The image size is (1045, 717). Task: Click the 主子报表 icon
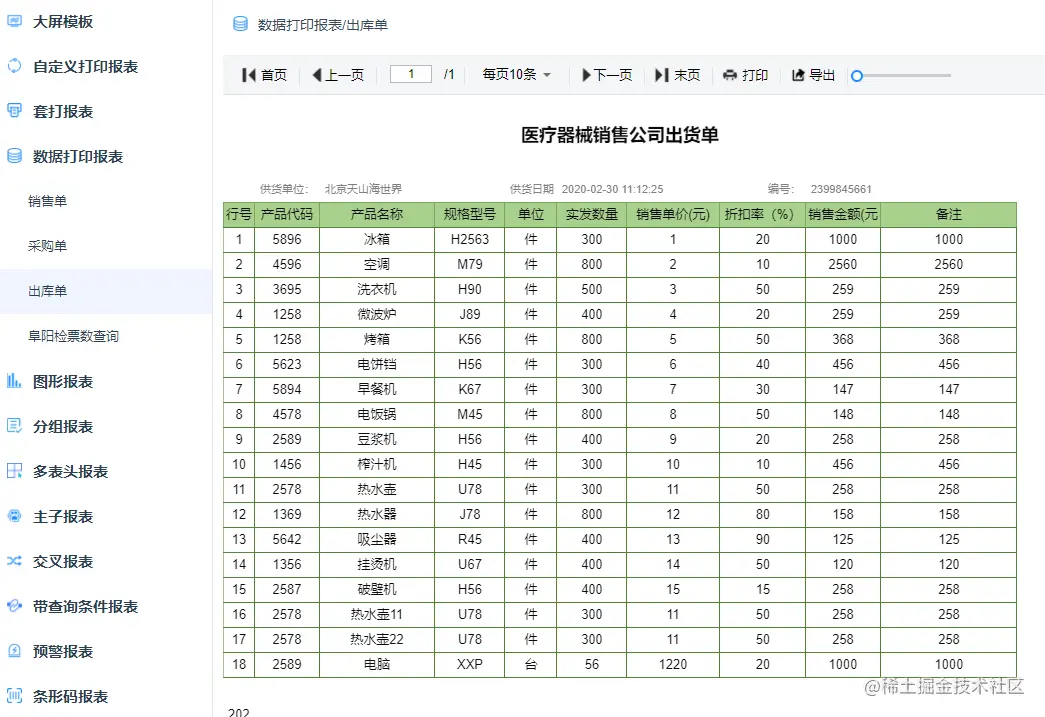[x=14, y=516]
